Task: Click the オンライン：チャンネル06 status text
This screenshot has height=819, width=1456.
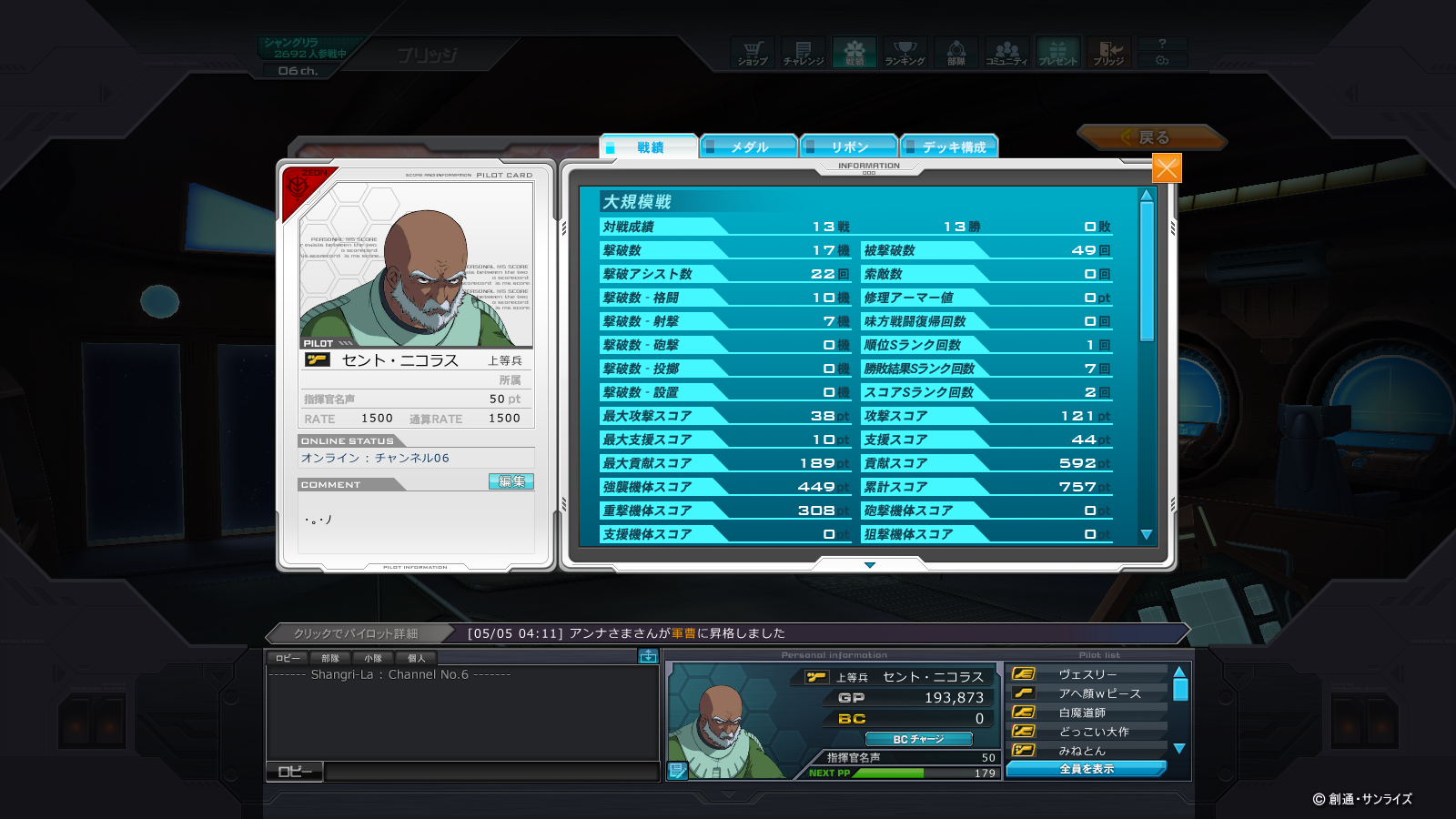Action: (x=375, y=458)
